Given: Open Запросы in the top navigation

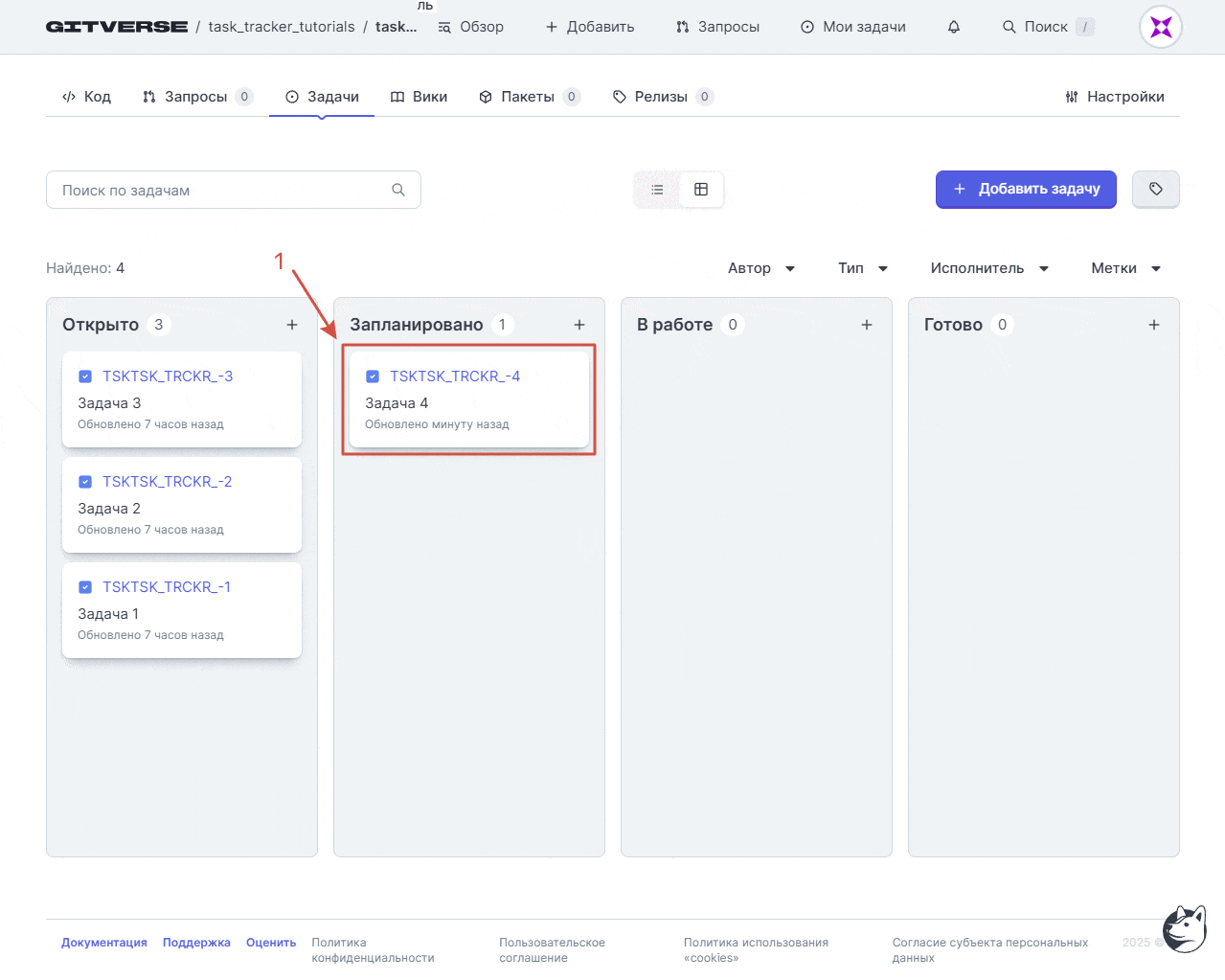Looking at the screenshot, I should (x=717, y=27).
